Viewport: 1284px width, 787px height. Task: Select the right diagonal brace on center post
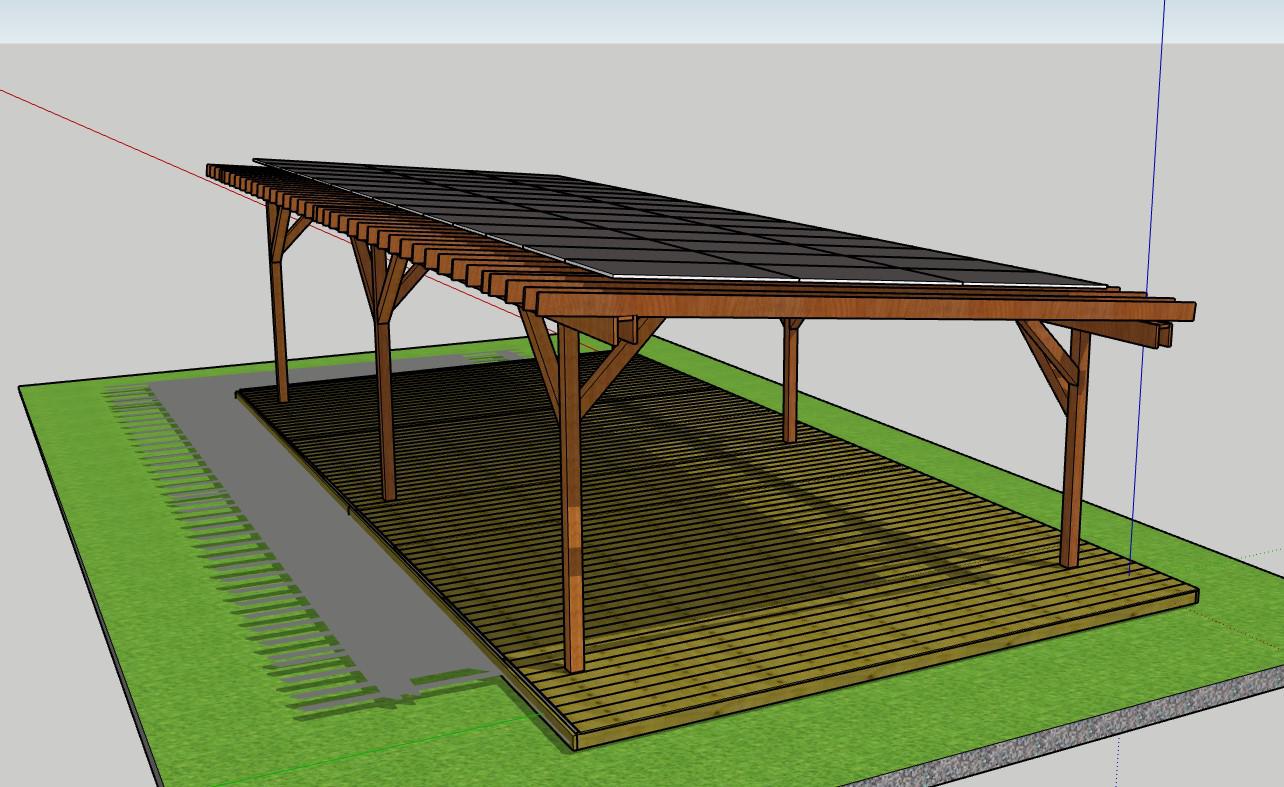click(615, 362)
